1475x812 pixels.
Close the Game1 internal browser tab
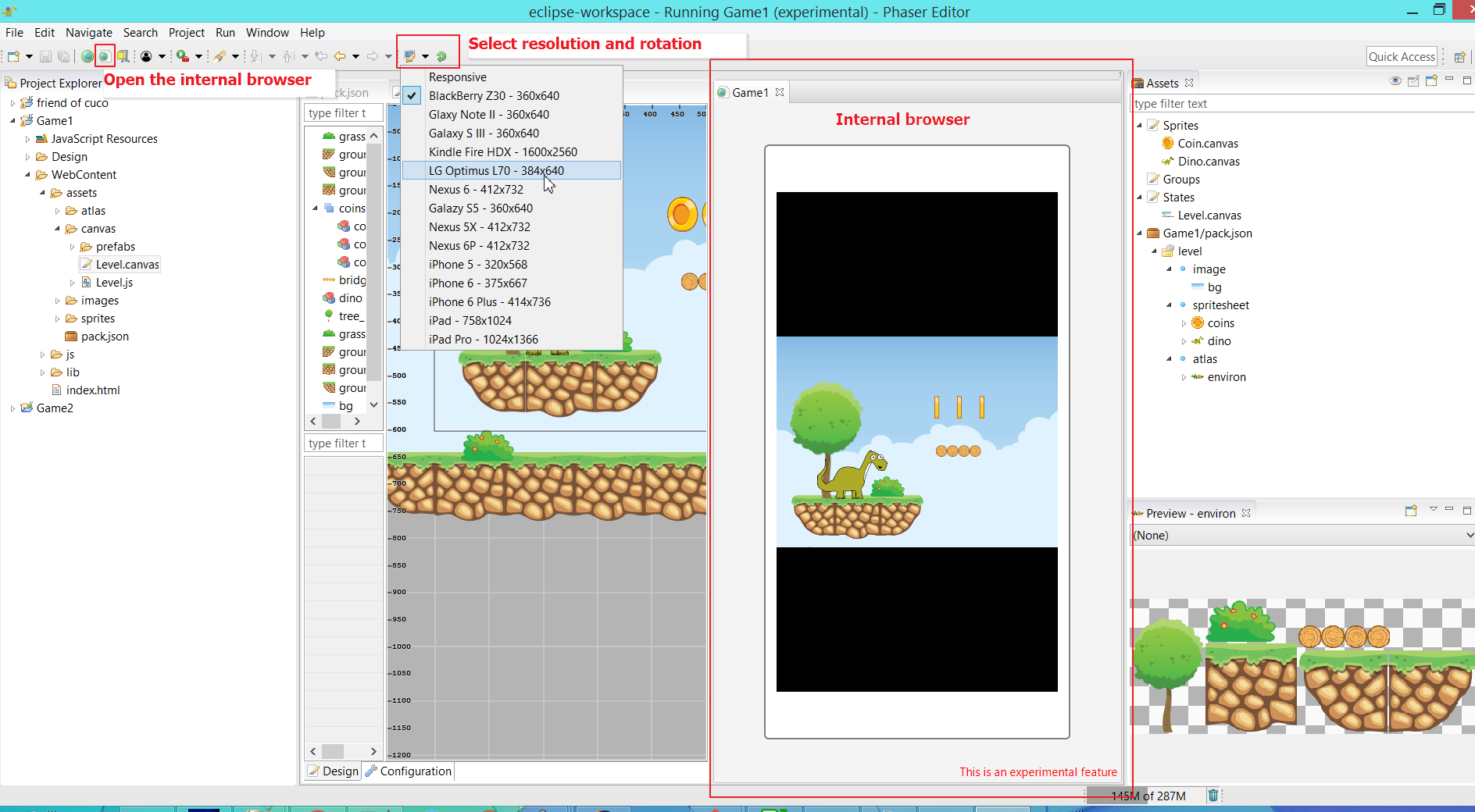780,92
